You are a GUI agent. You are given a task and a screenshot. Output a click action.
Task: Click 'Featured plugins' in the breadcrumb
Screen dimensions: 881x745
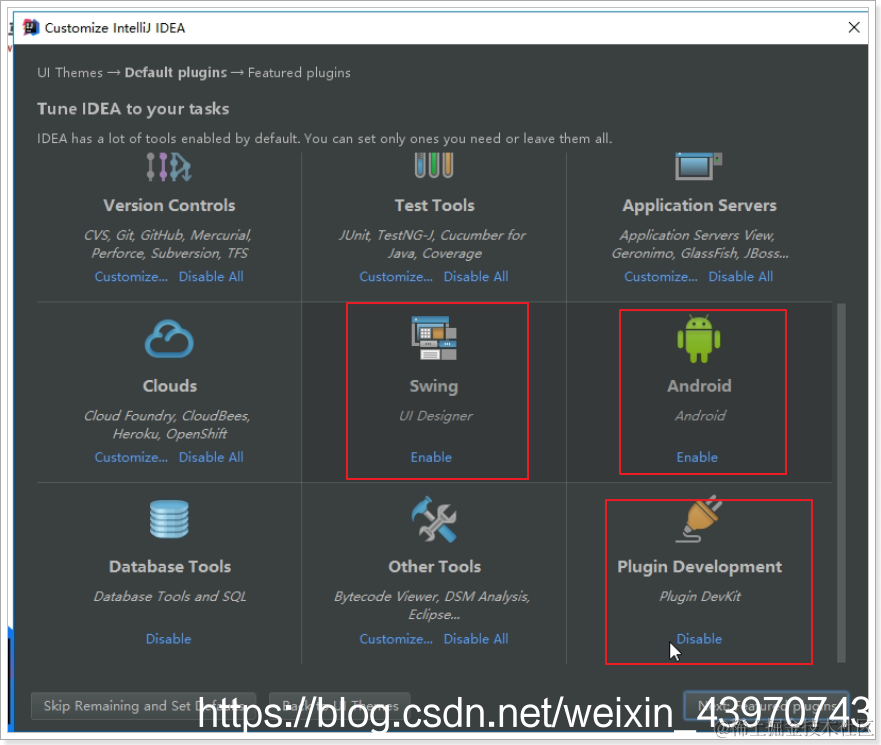pyautogui.click(x=299, y=72)
